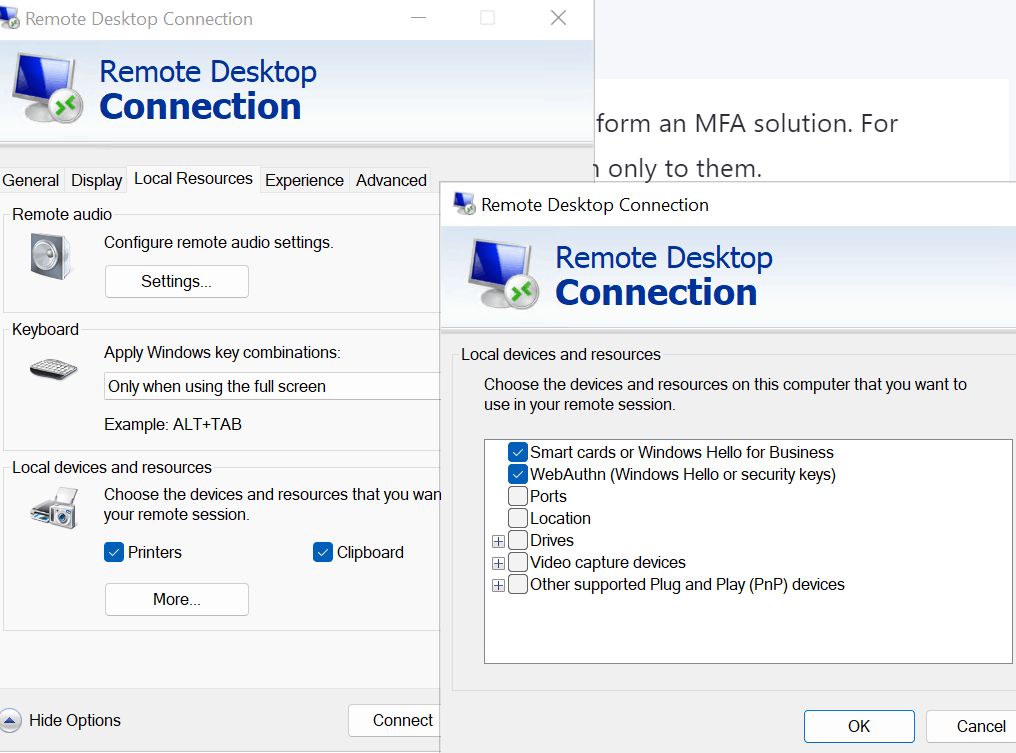Click the Connect button
Screen dimensions: 1016x753
coord(395,721)
